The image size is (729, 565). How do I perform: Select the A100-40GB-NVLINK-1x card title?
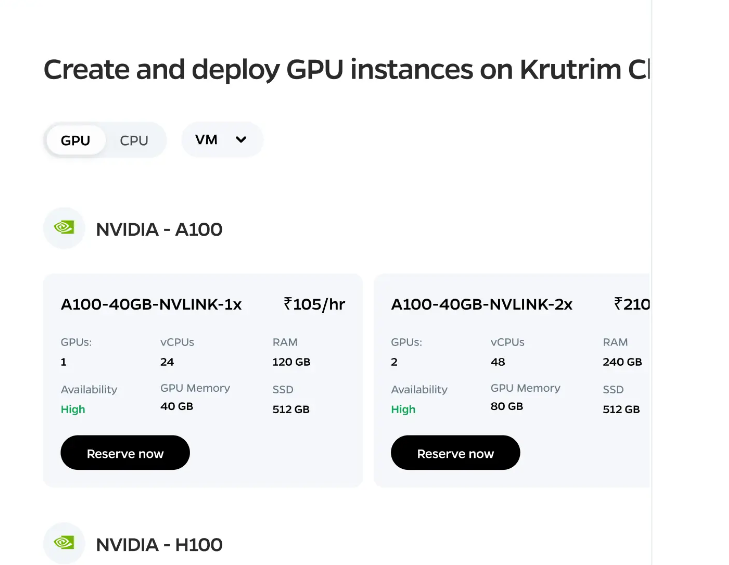(x=151, y=304)
